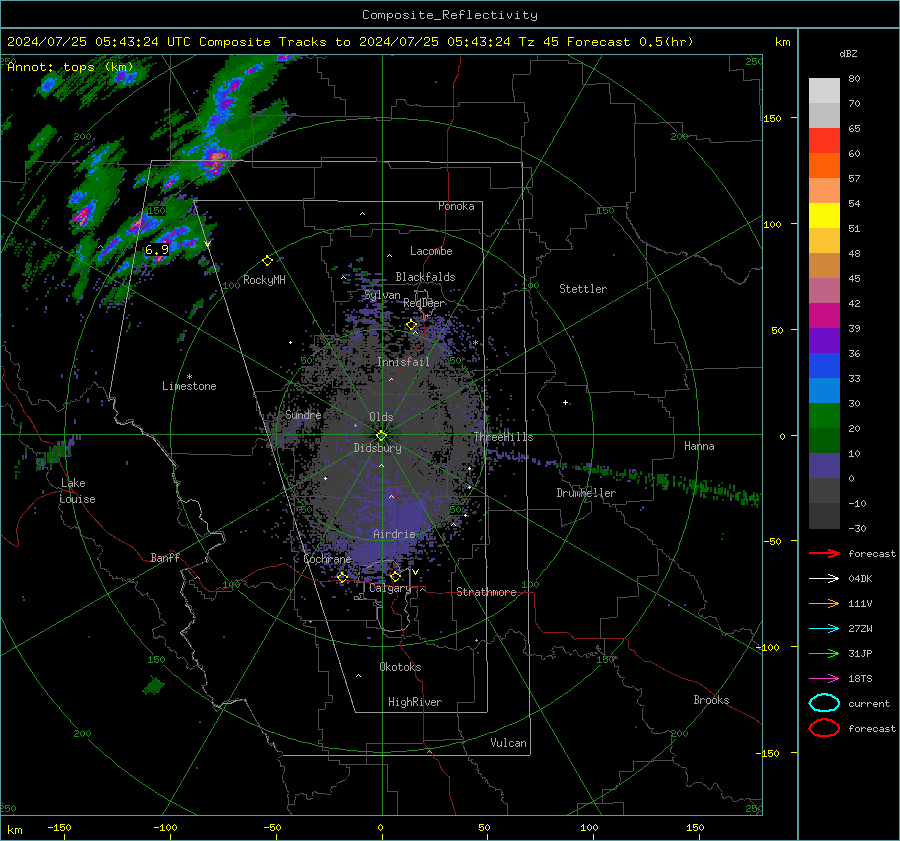The width and height of the screenshot is (900, 841).
Task: Click the Strathmore city label
Action: pyautogui.click(x=486, y=592)
